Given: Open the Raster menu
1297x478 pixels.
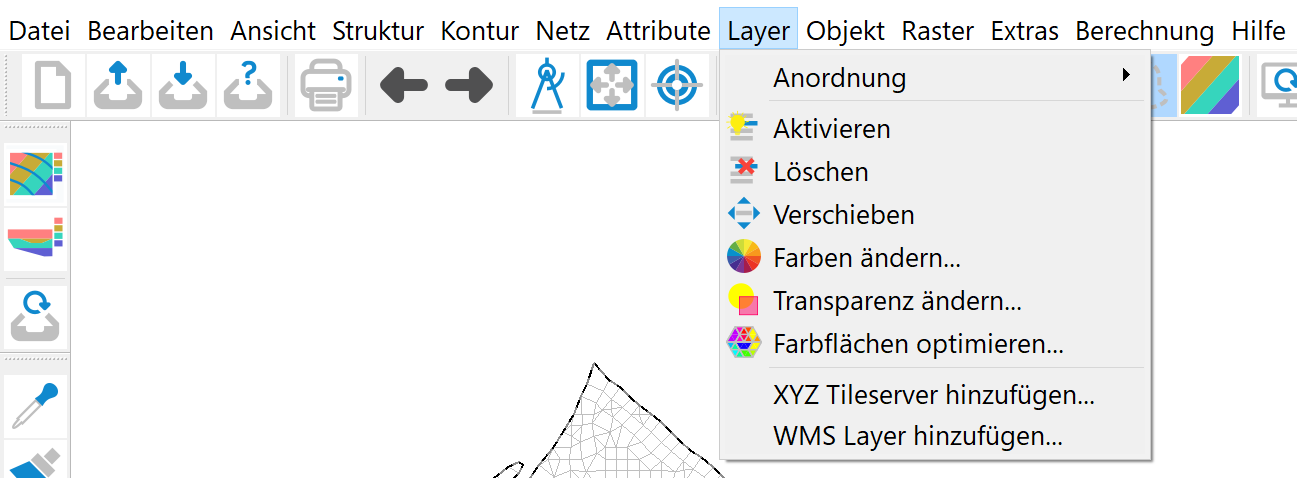Looking at the screenshot, I should (938, 31).
